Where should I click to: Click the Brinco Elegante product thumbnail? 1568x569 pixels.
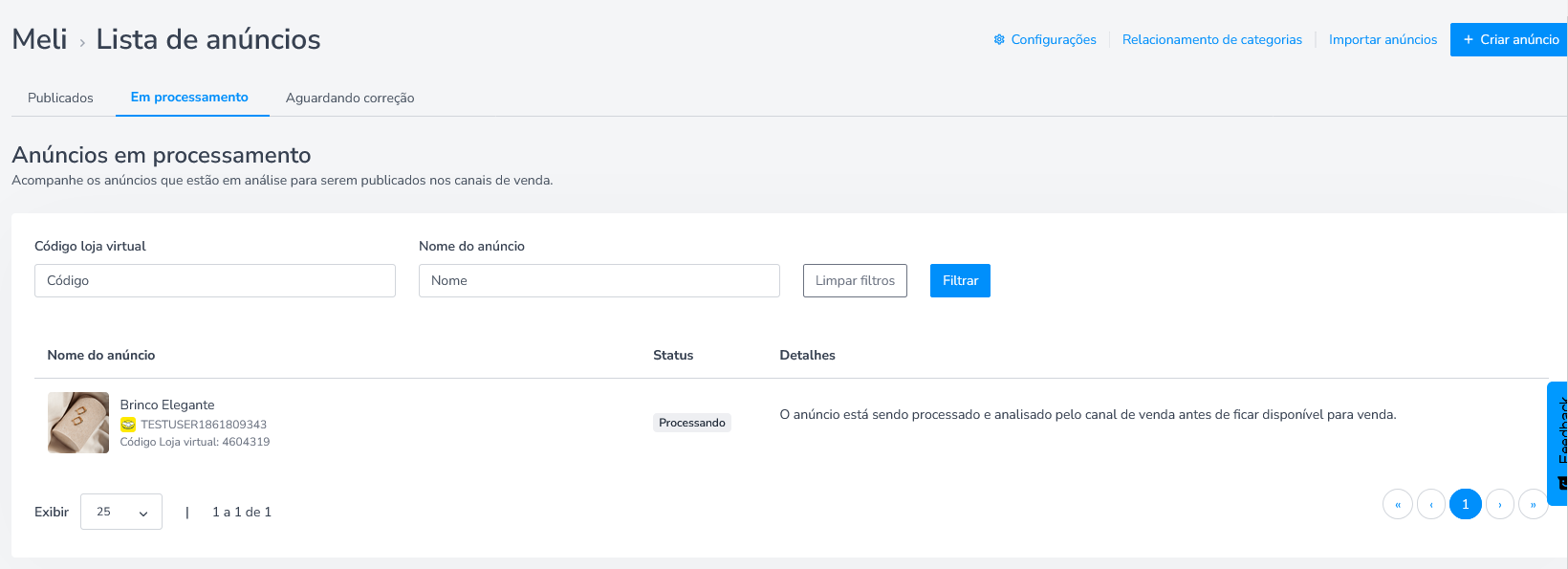coord(78,423)
